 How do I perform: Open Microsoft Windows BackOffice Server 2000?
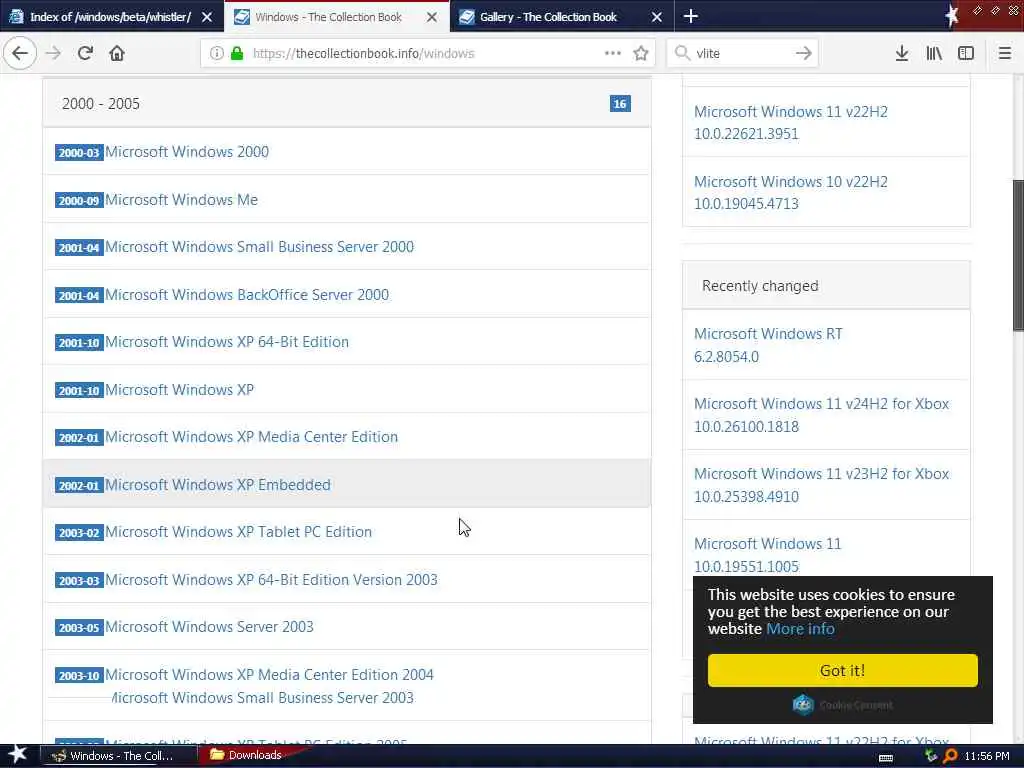click(x=247, y=295)
